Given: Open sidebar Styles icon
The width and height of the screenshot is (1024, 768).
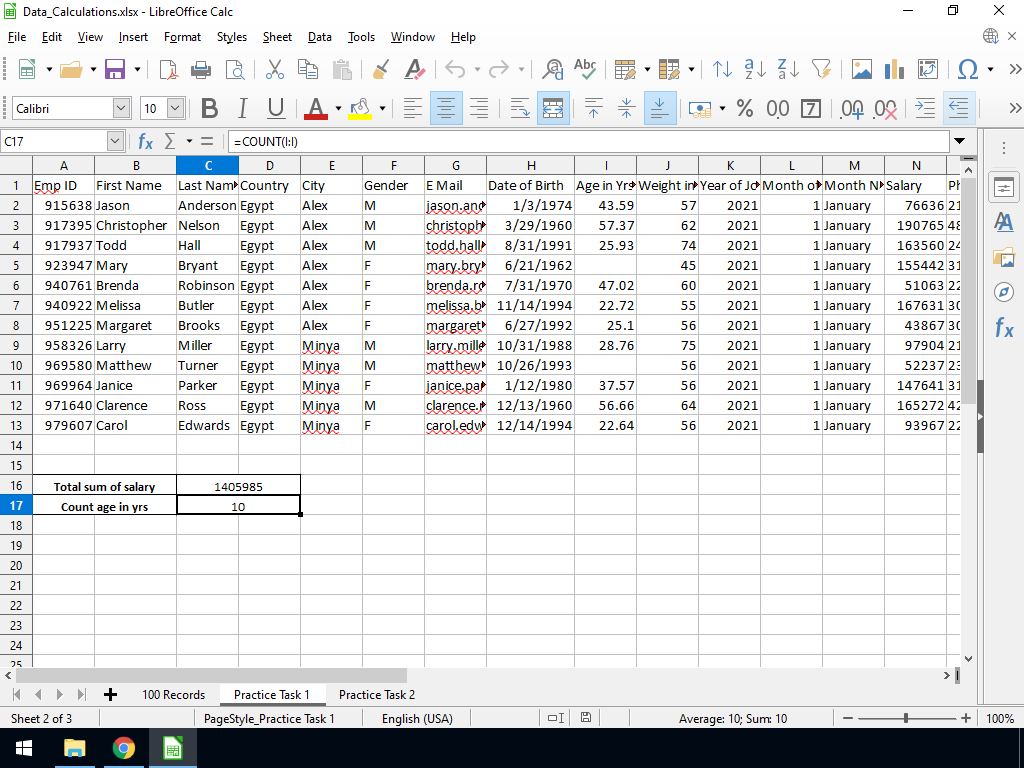Looking at the screenshot, I should coord(1004,222).
